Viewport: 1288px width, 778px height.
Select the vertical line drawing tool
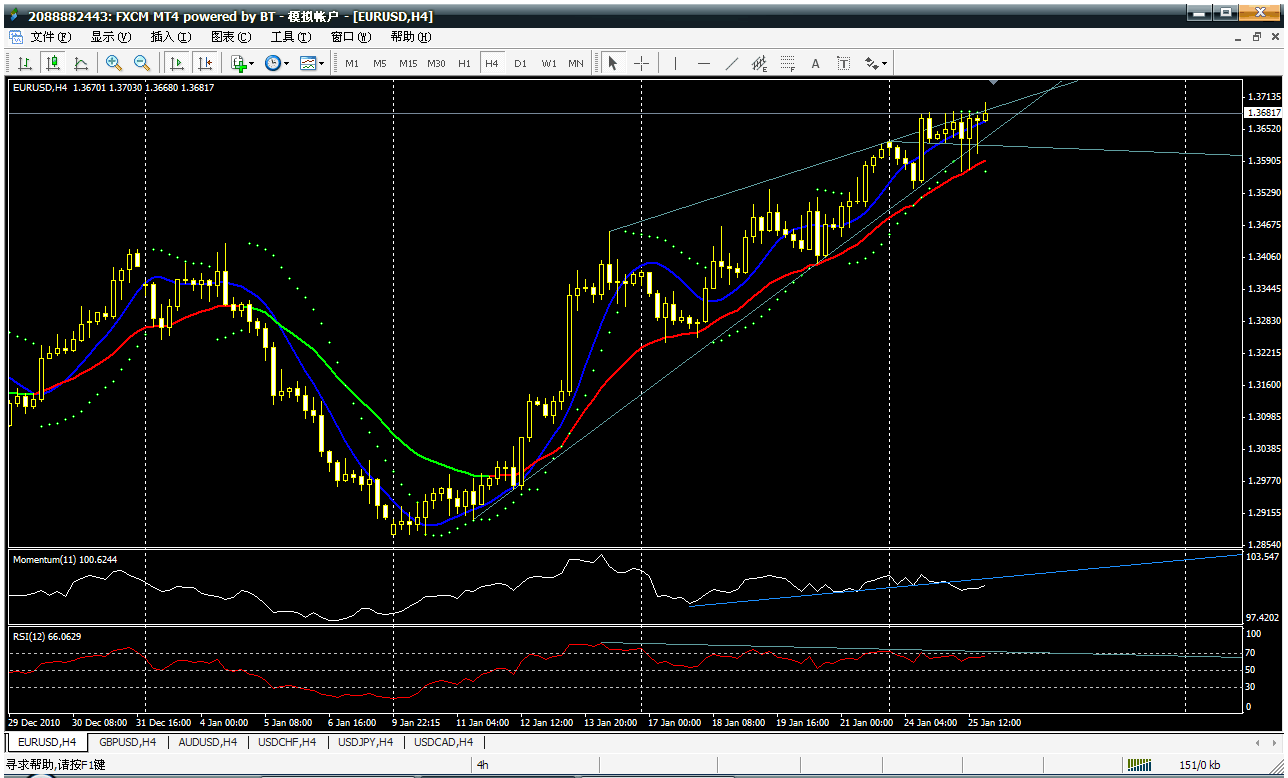(676, 63)
